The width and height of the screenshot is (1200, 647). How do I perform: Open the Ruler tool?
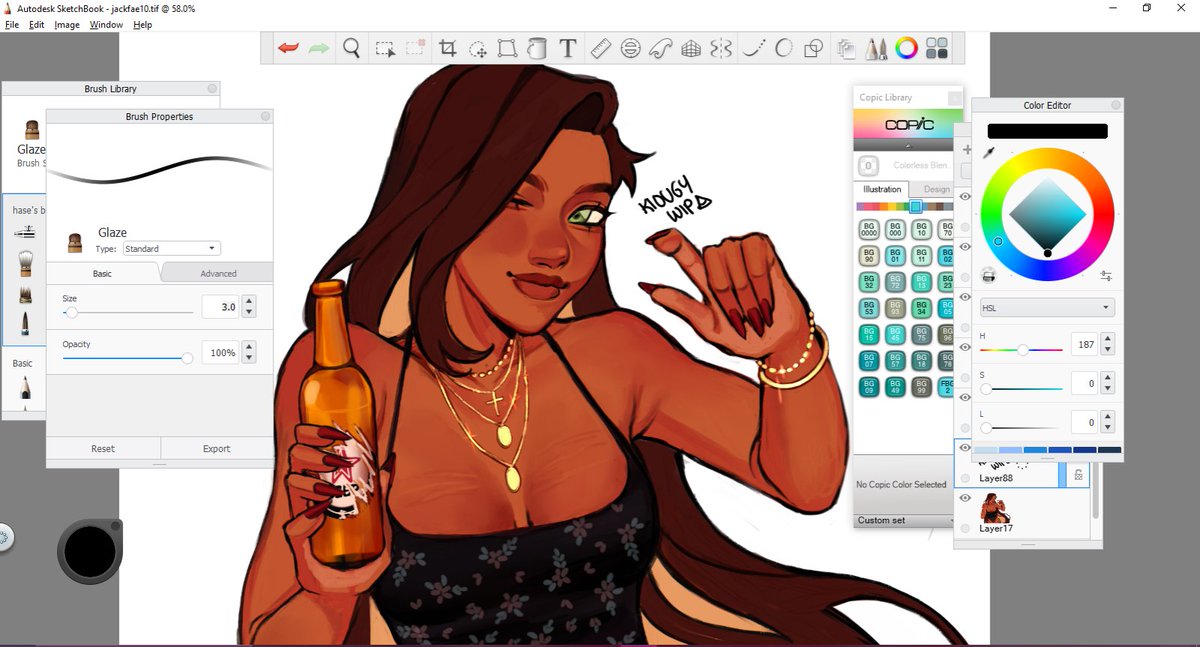[600, 47]
